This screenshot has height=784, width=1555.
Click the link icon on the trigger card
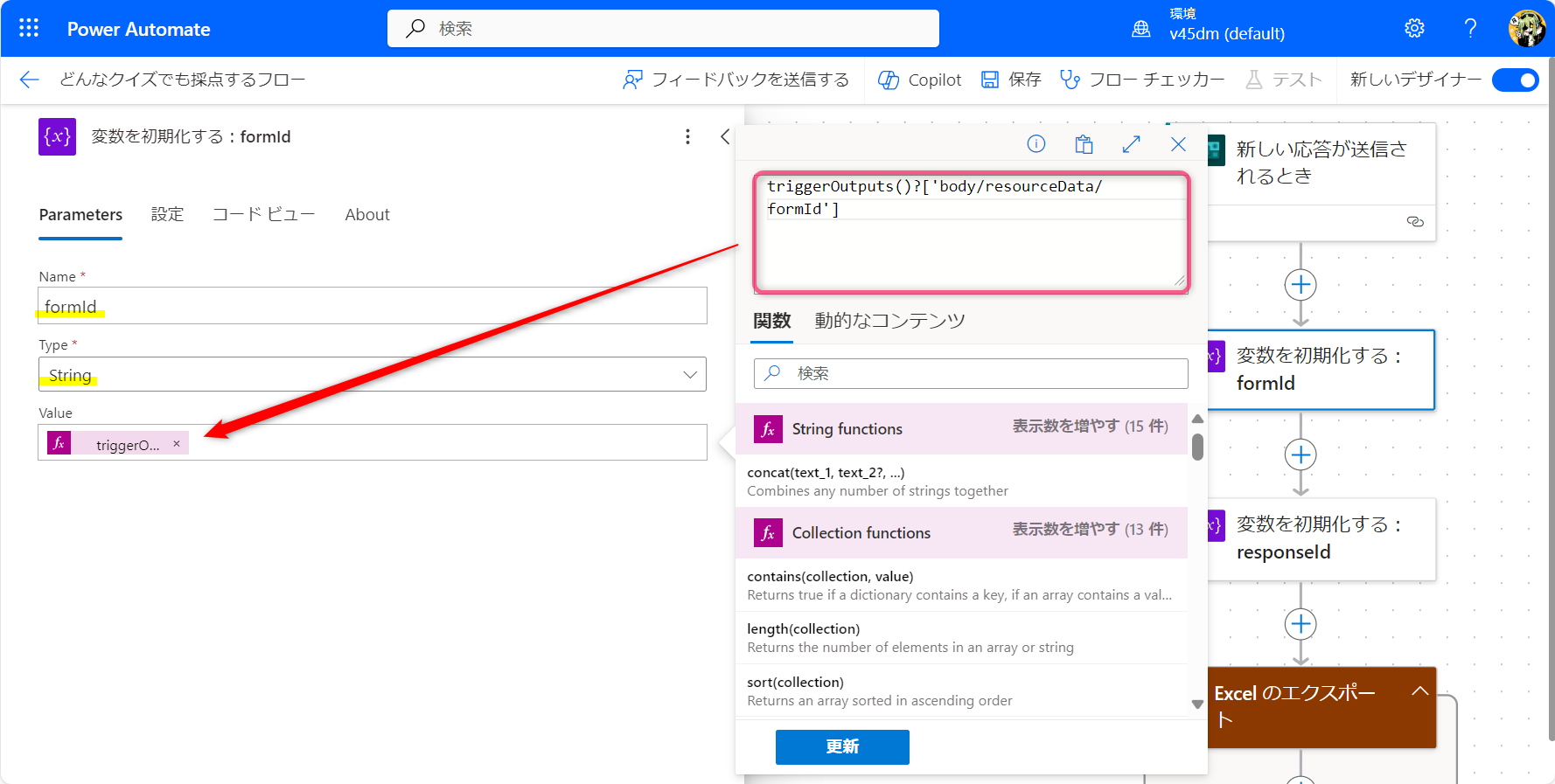(1415, 221)
